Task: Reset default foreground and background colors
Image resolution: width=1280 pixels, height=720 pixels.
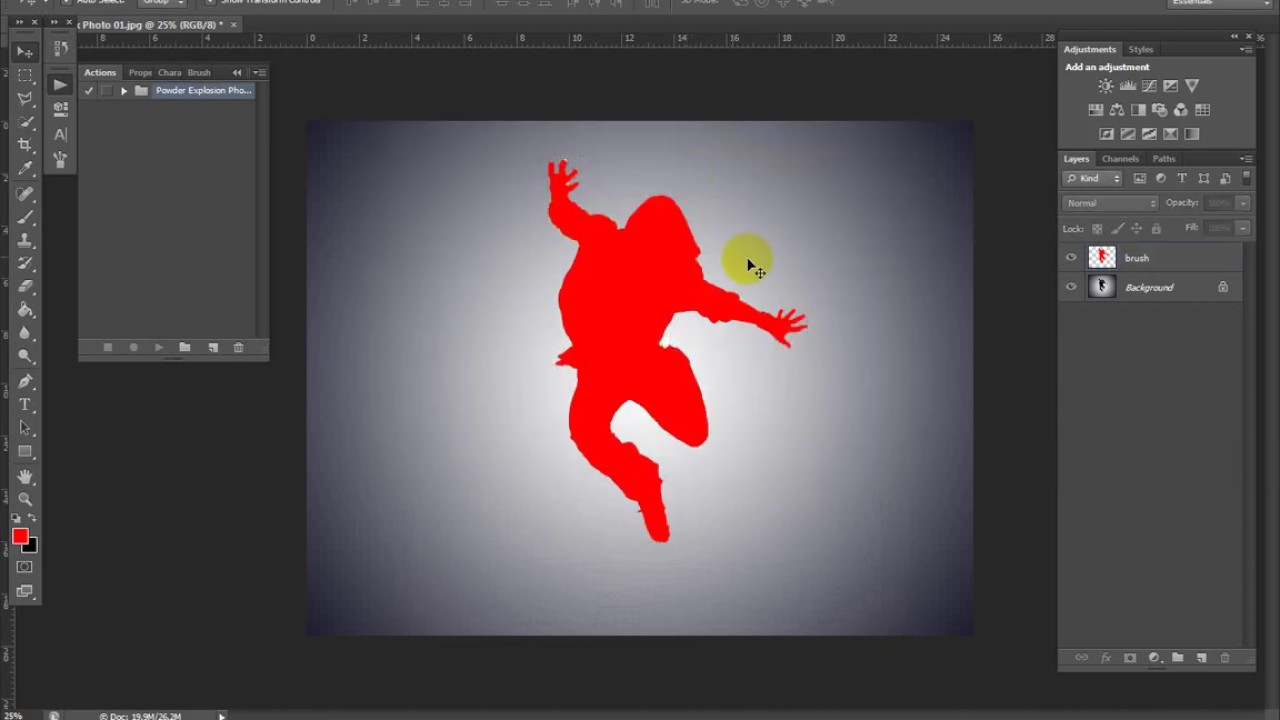Action: [16, 518]
